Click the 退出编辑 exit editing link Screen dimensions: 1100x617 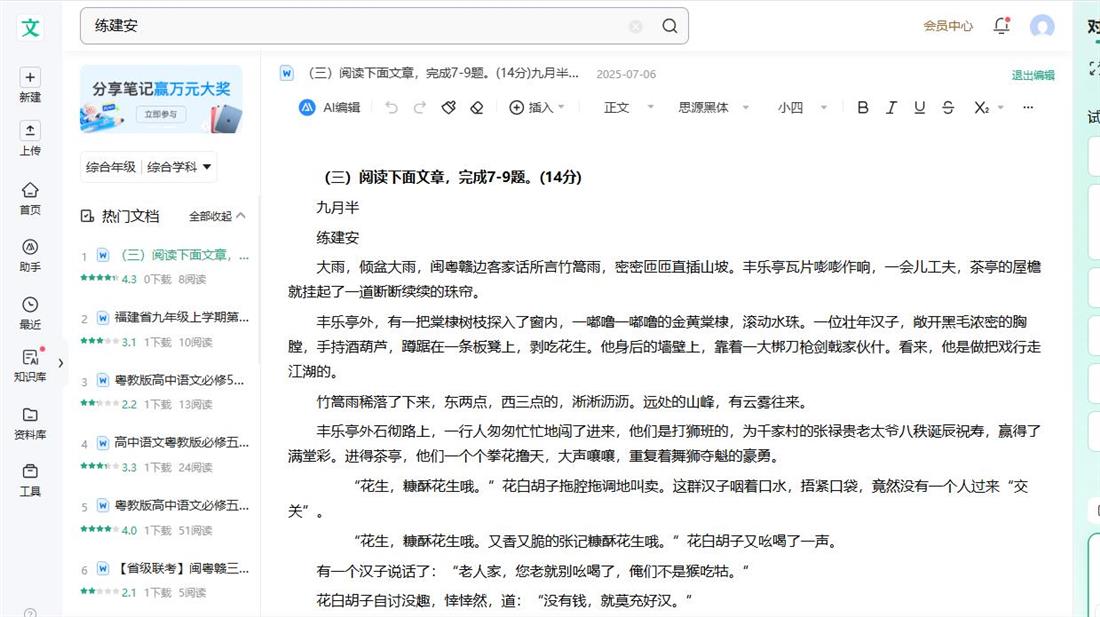1033,75
